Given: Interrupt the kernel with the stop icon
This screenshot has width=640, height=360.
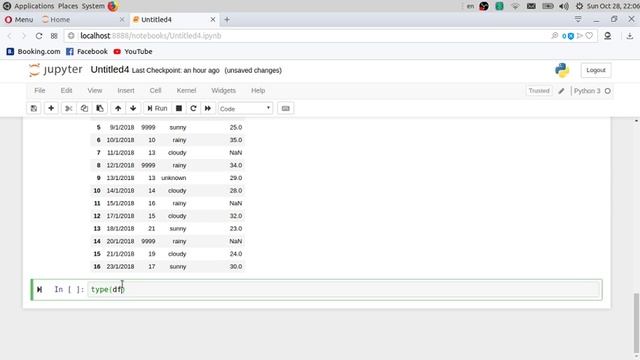Looking at the screenshot, I should coord(179,109).
